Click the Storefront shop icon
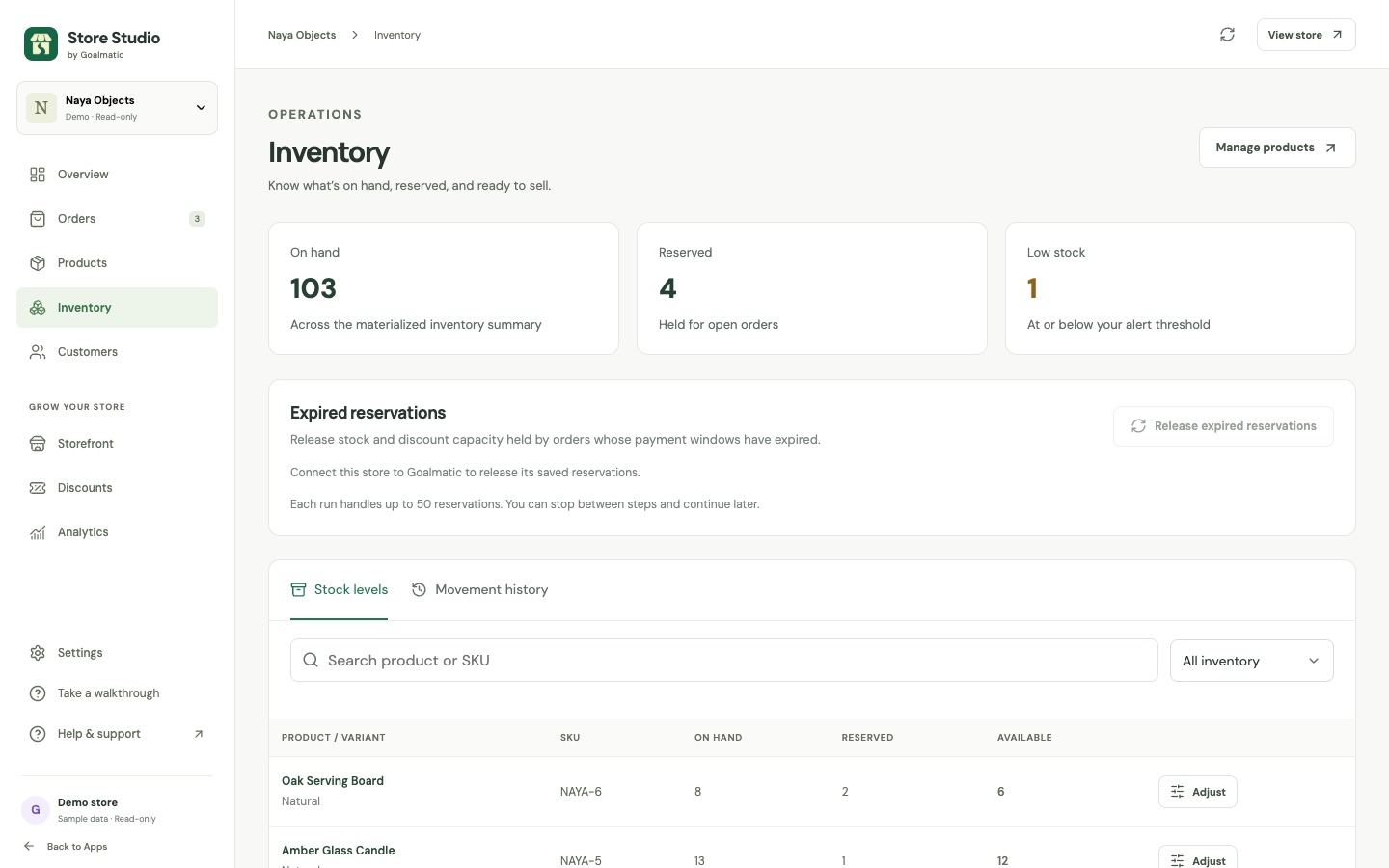The width and height of the screenshot is (1389, 868). (38, 444)
